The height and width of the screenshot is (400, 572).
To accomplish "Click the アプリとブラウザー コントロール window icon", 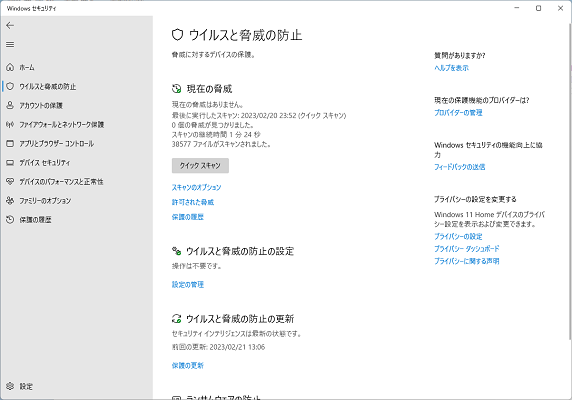I will pos(10,143).
